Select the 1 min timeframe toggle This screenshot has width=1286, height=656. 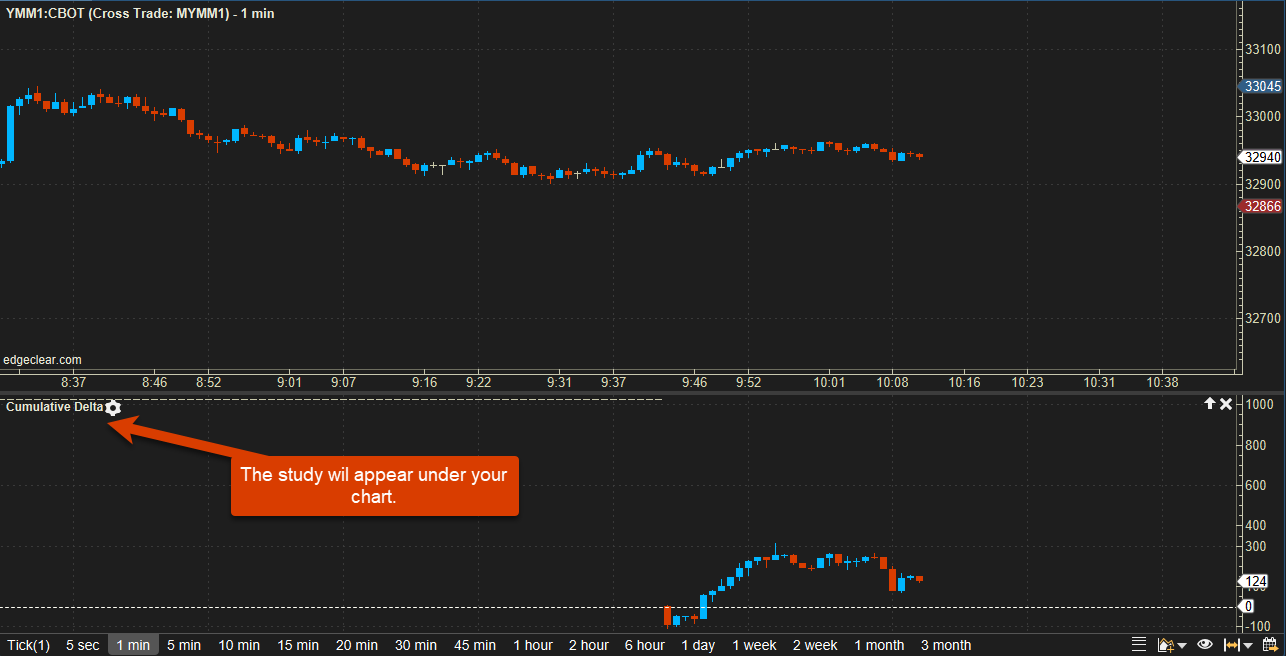[133, 645]
